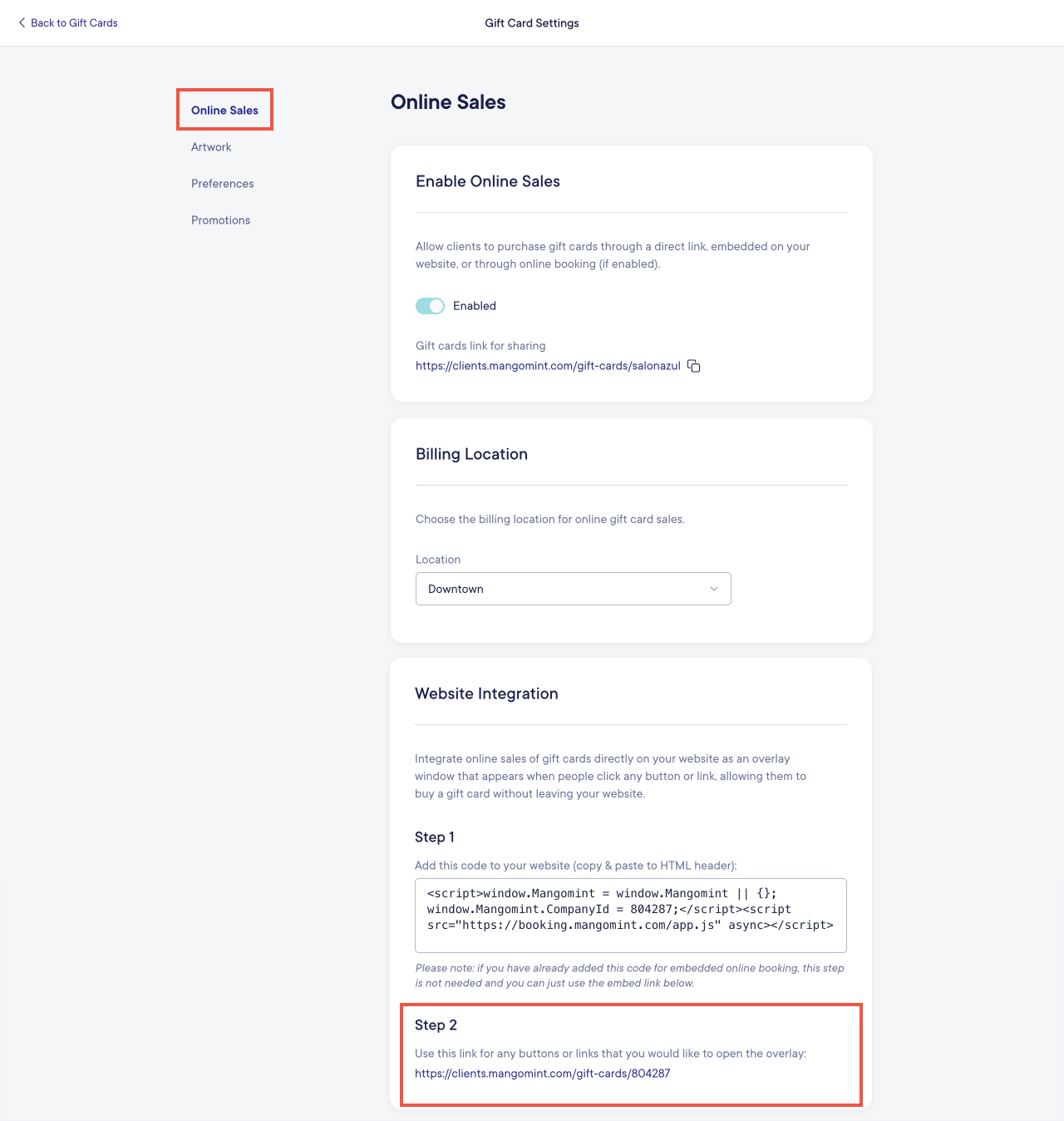The height and width of the screenshot is (1121, 1064).
Task: Click the 'Choose the billing location' description
Action: point(550,519)
